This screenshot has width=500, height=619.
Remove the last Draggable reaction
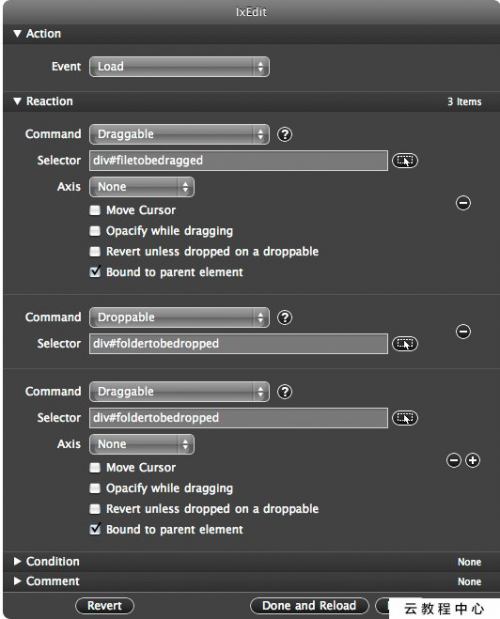pos(454,460)
